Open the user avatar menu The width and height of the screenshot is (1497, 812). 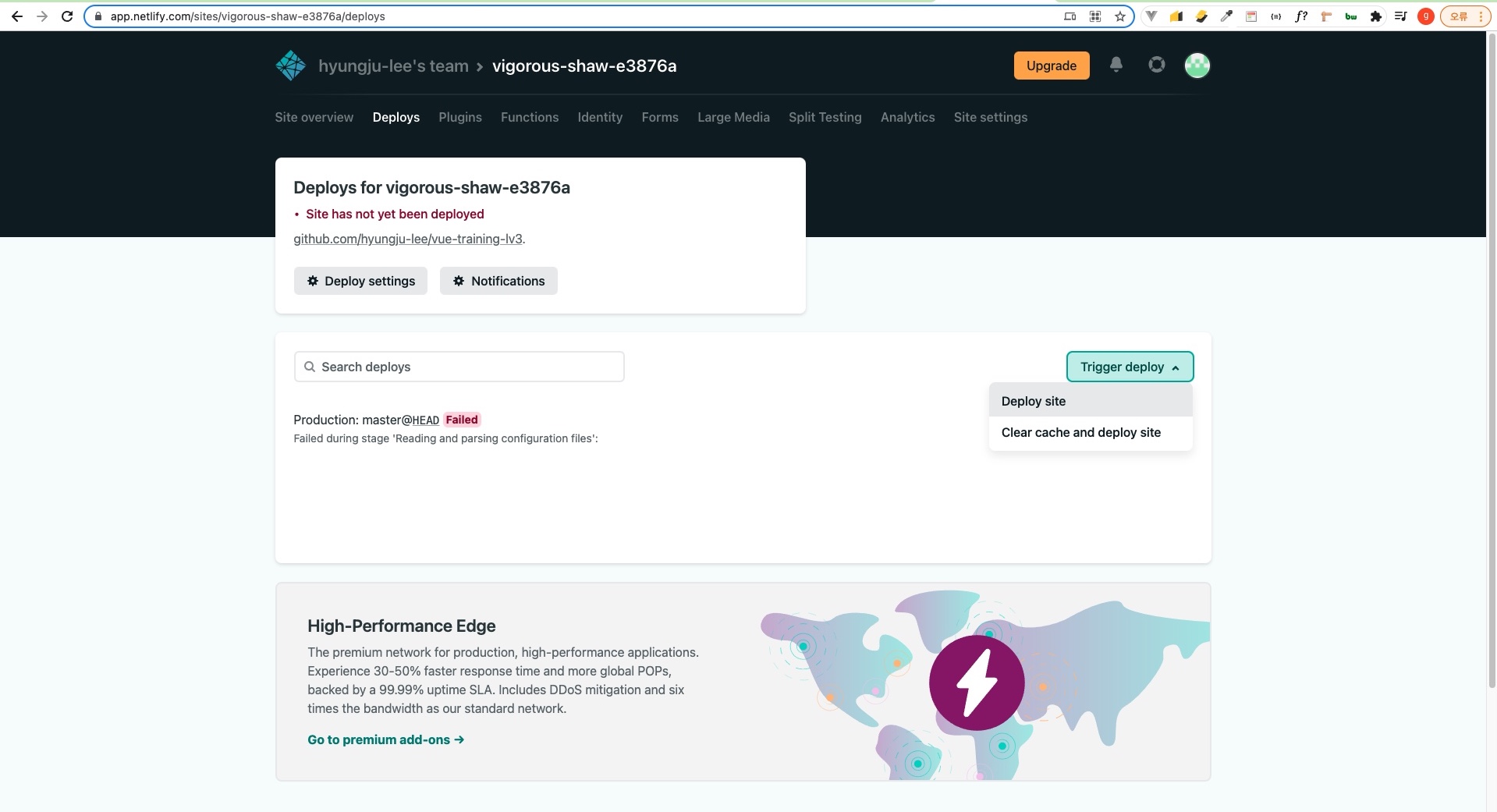pos(1197,66)
